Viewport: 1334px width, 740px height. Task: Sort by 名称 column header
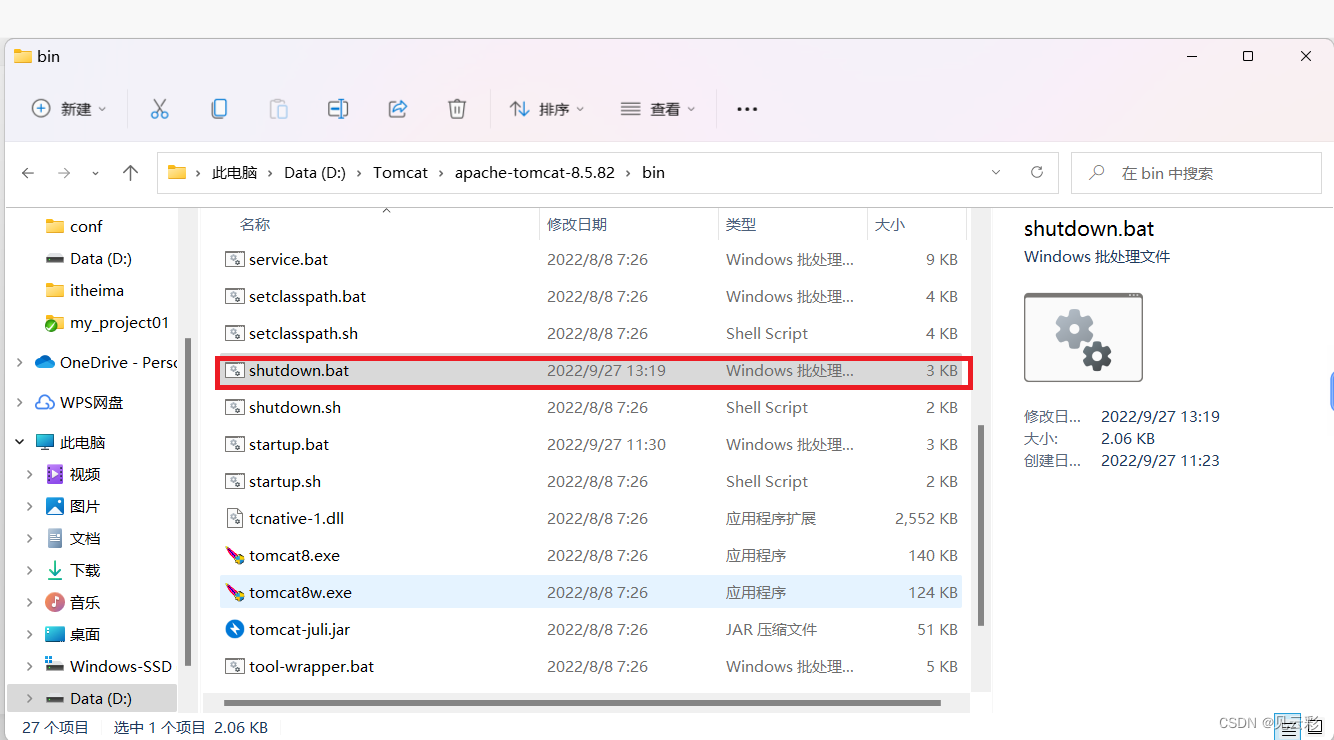255,225
